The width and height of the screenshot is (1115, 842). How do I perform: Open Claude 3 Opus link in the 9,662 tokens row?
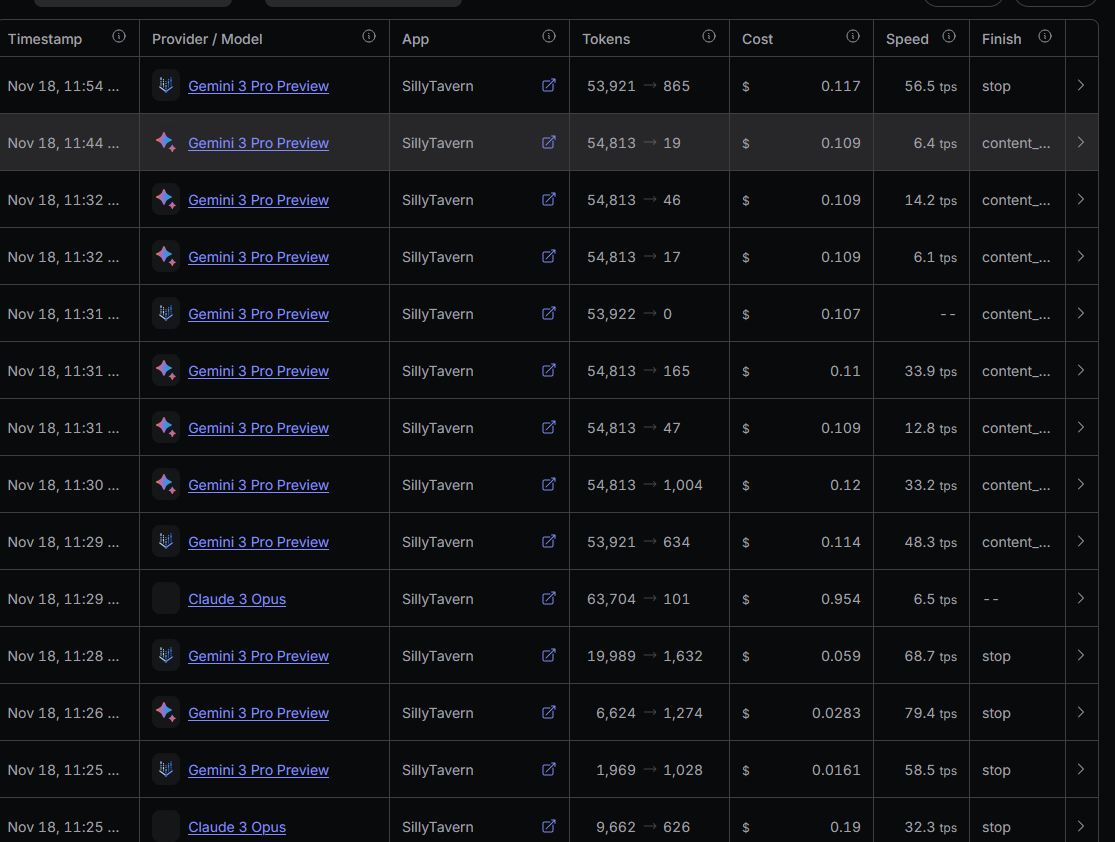pos(237,827)
